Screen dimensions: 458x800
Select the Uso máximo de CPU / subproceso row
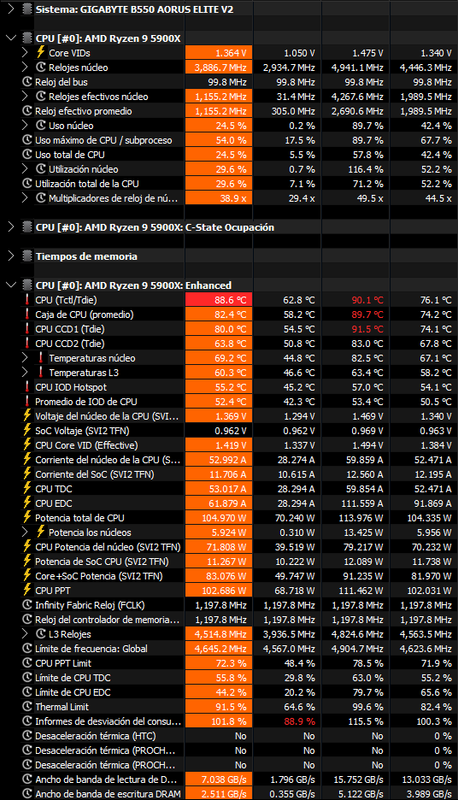229,140
